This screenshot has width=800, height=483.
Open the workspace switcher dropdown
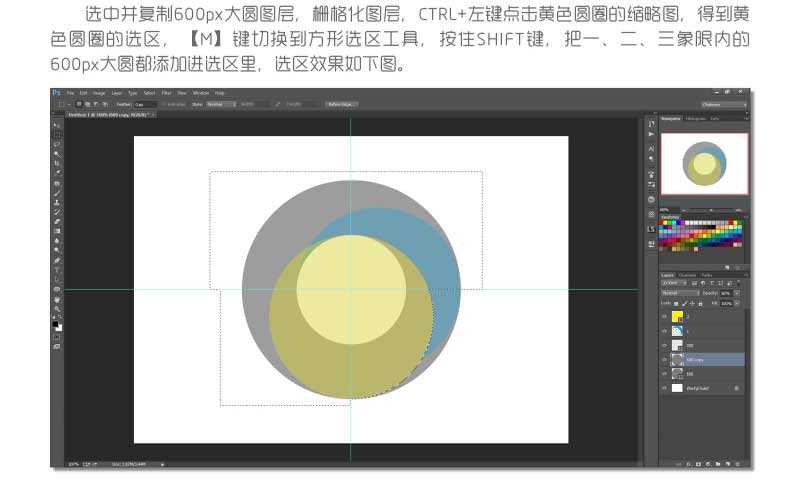pyautogui.click(x=724, y=104)
